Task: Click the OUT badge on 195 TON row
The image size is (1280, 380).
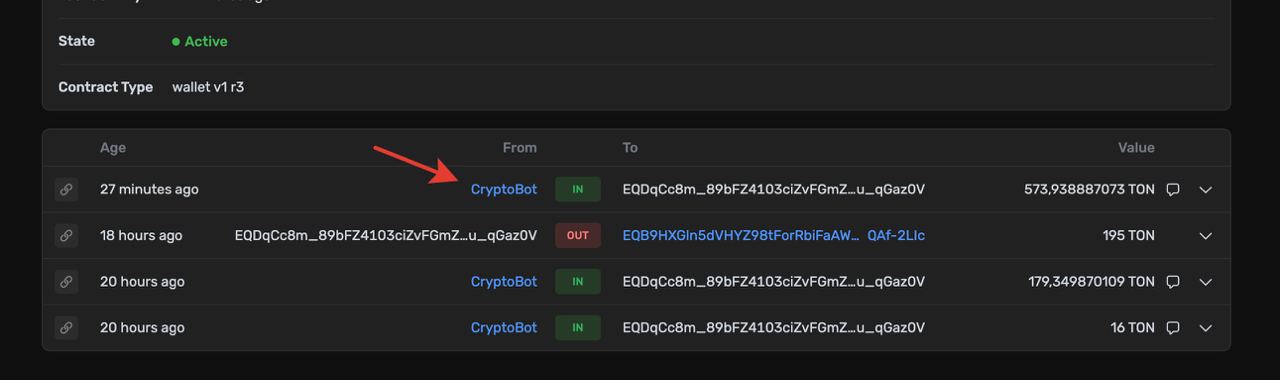Action: coord(578,235)
